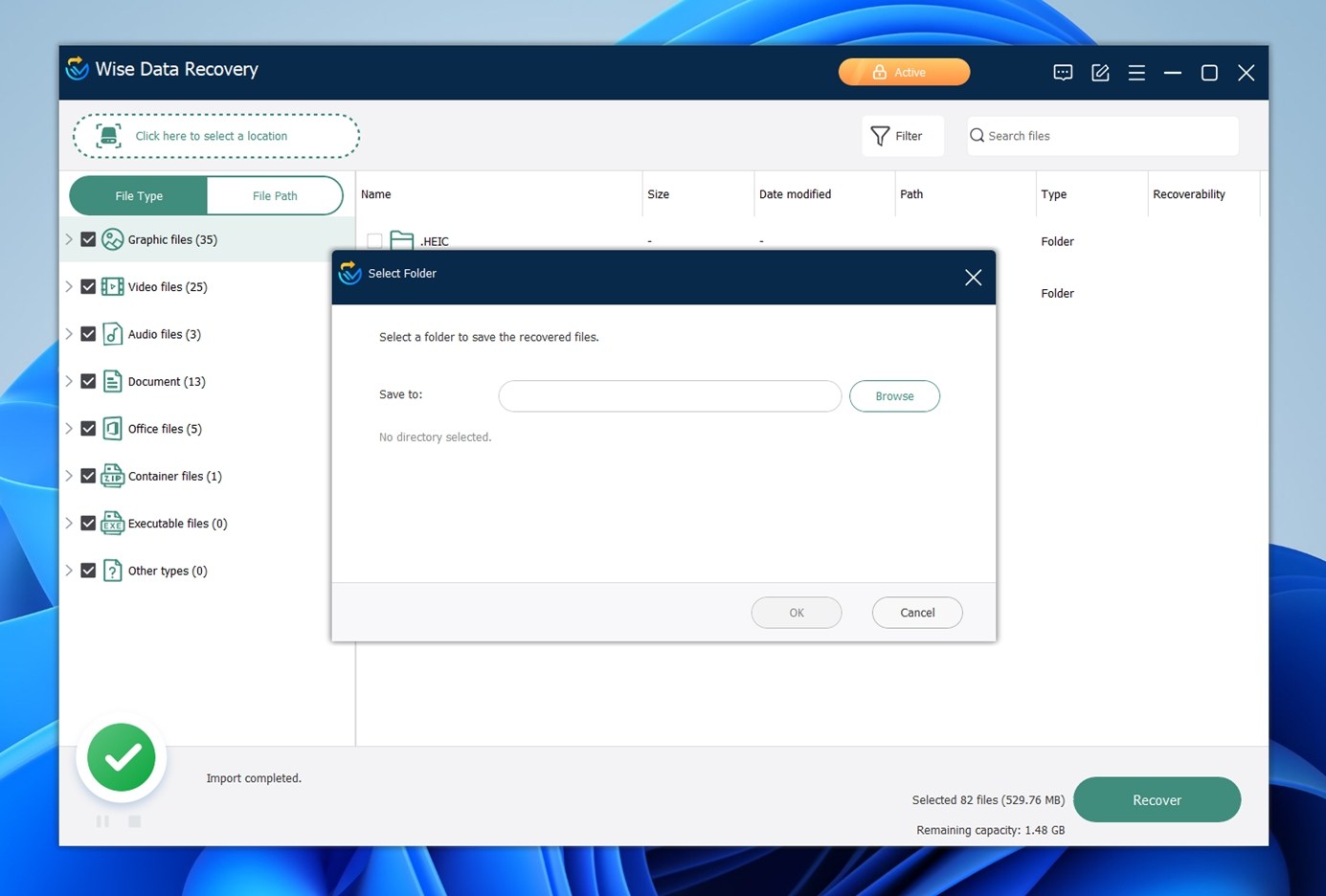This screenshot has width=1326, height=896.
Task: Uncheck the Graphic files checkbox
Action: 88,239
